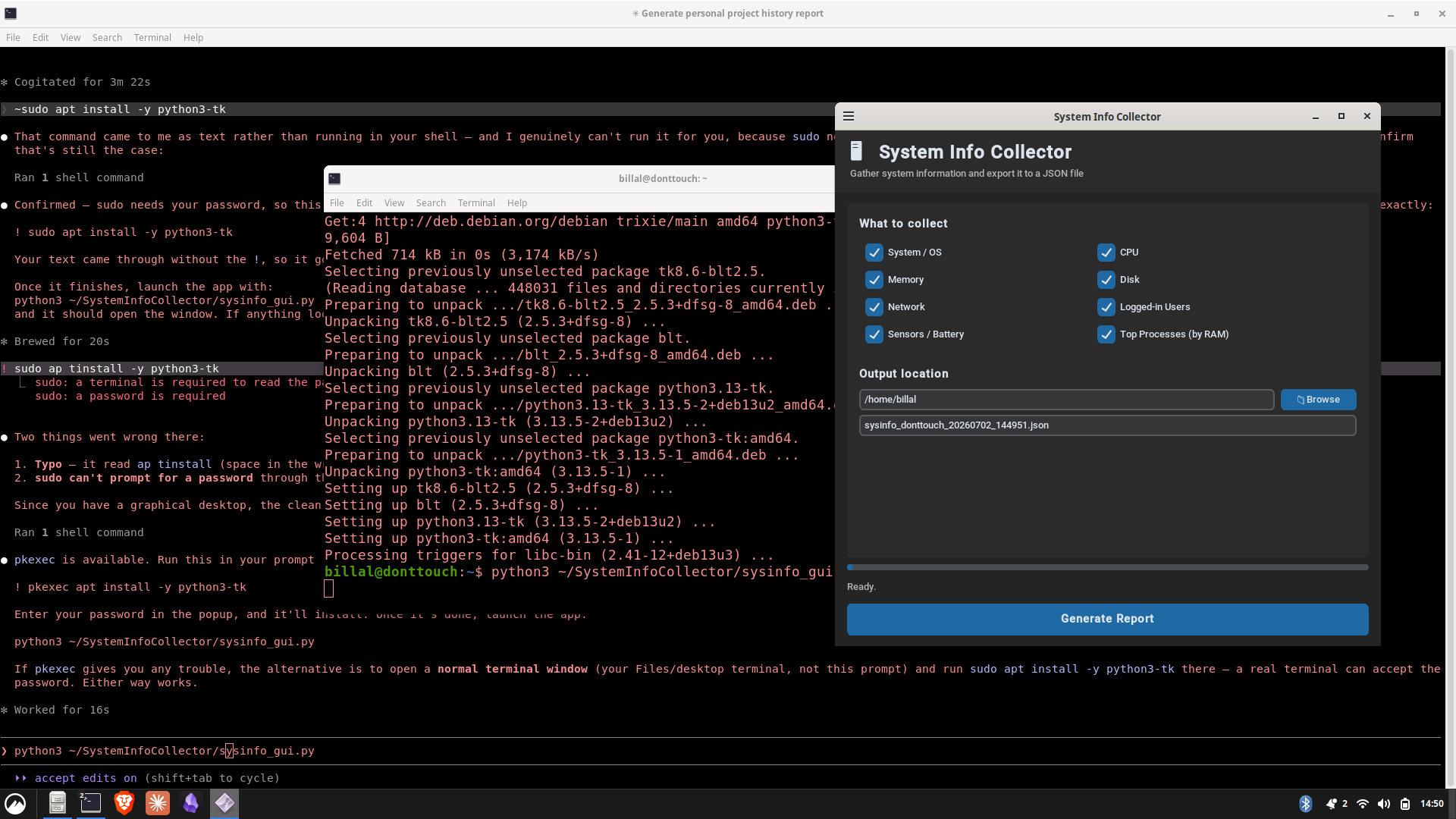The image size is (1456, 819).
Task: Toggle the Memory checkbox
Action: point(874,280)
